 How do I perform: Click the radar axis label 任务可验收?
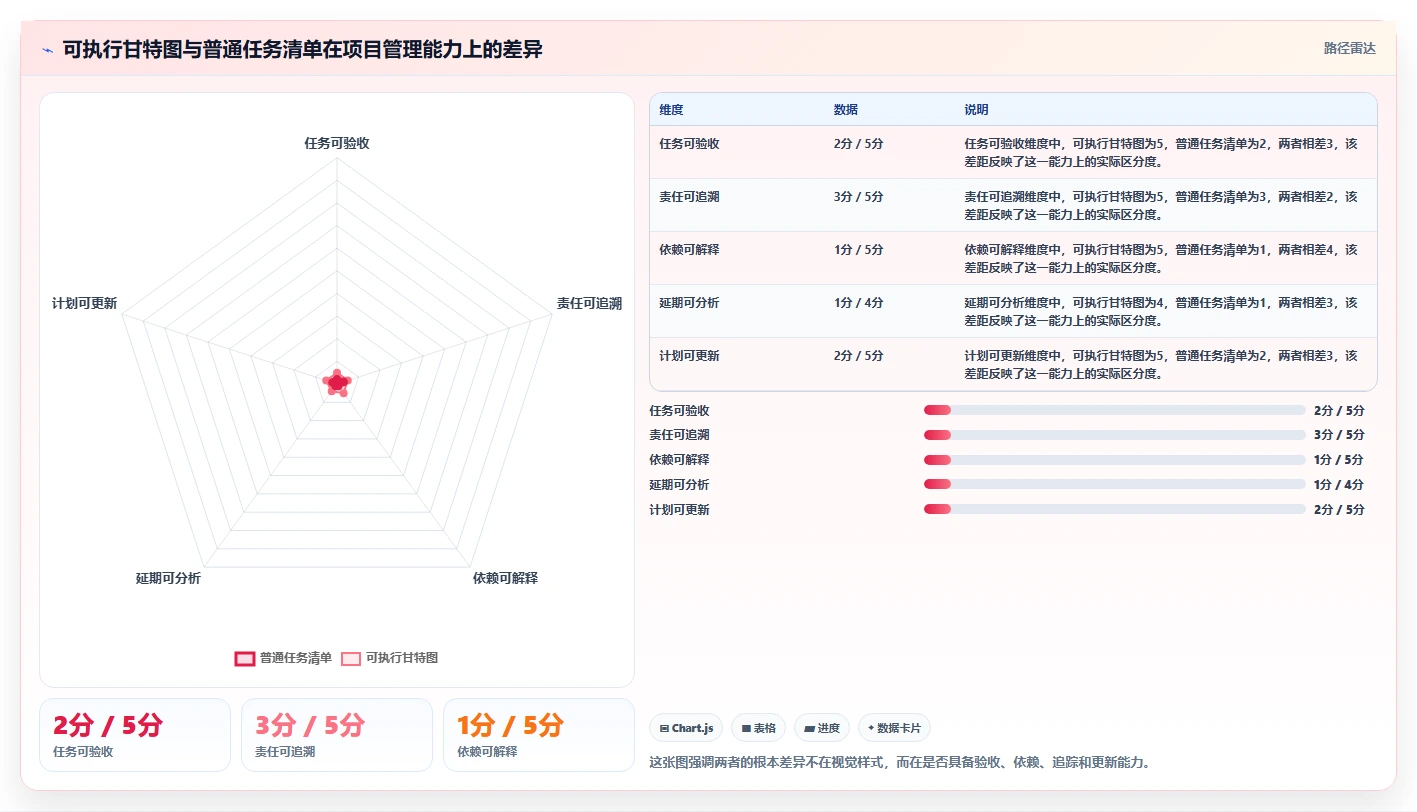337,143
